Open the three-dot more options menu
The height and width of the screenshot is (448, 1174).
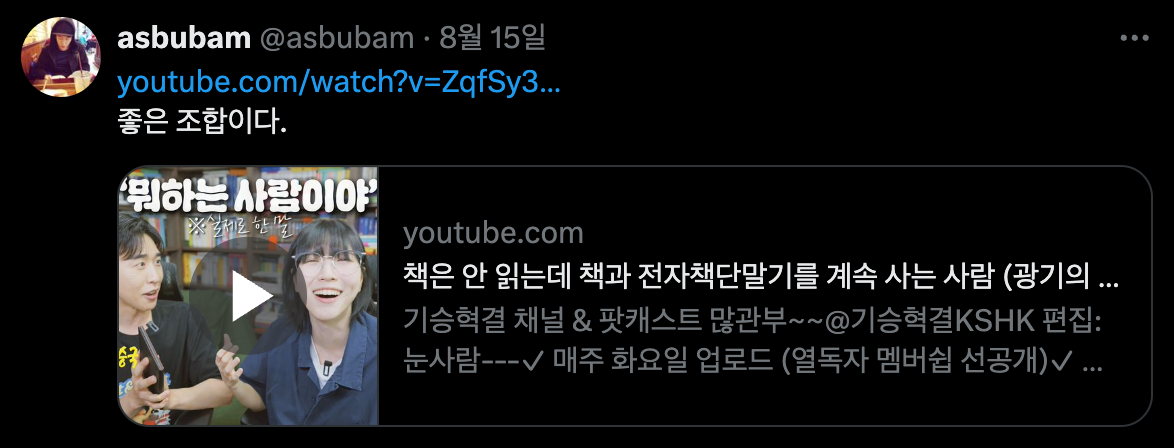(x=1134, y=39)
